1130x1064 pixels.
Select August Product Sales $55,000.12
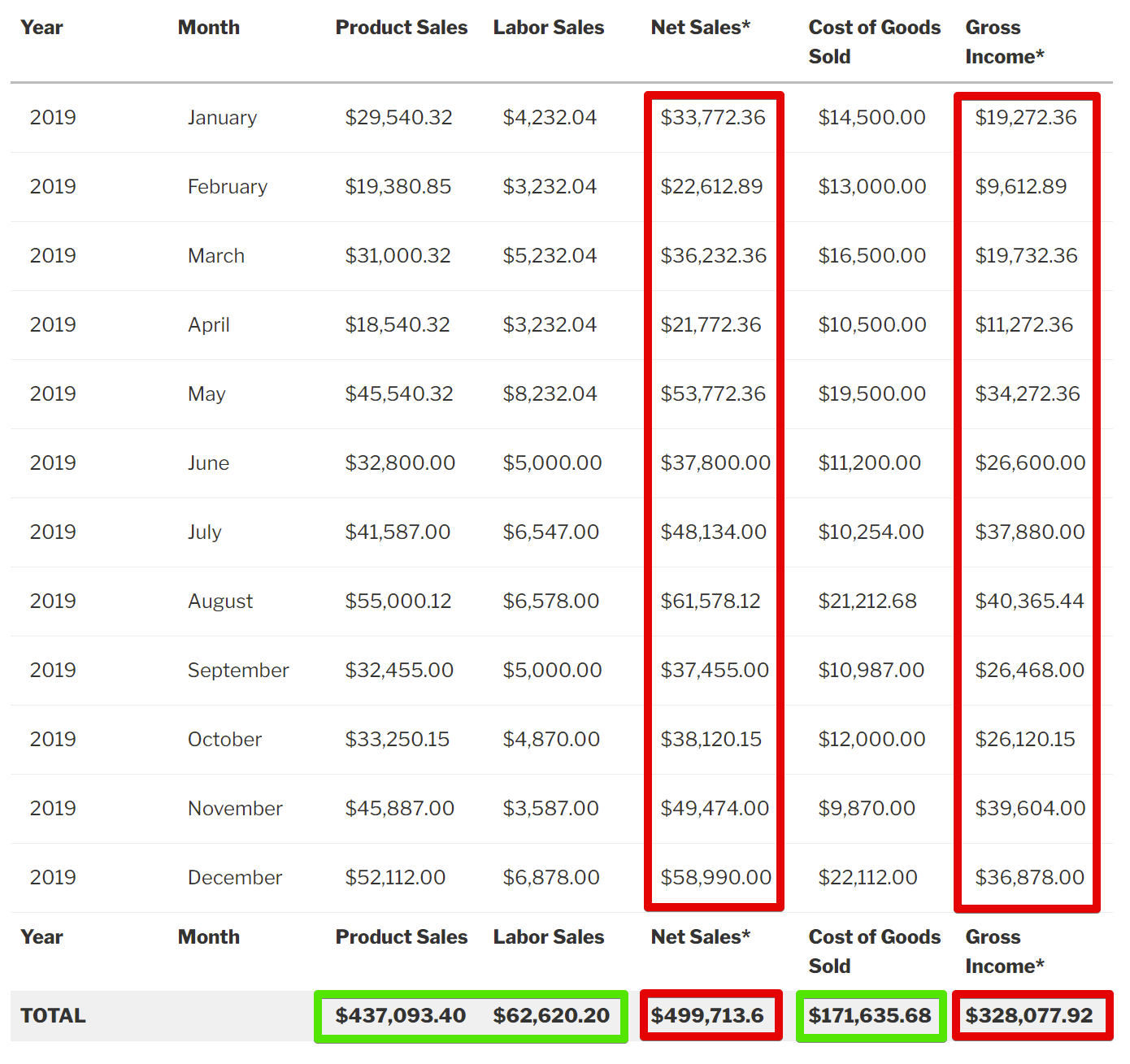coord(398,601)
